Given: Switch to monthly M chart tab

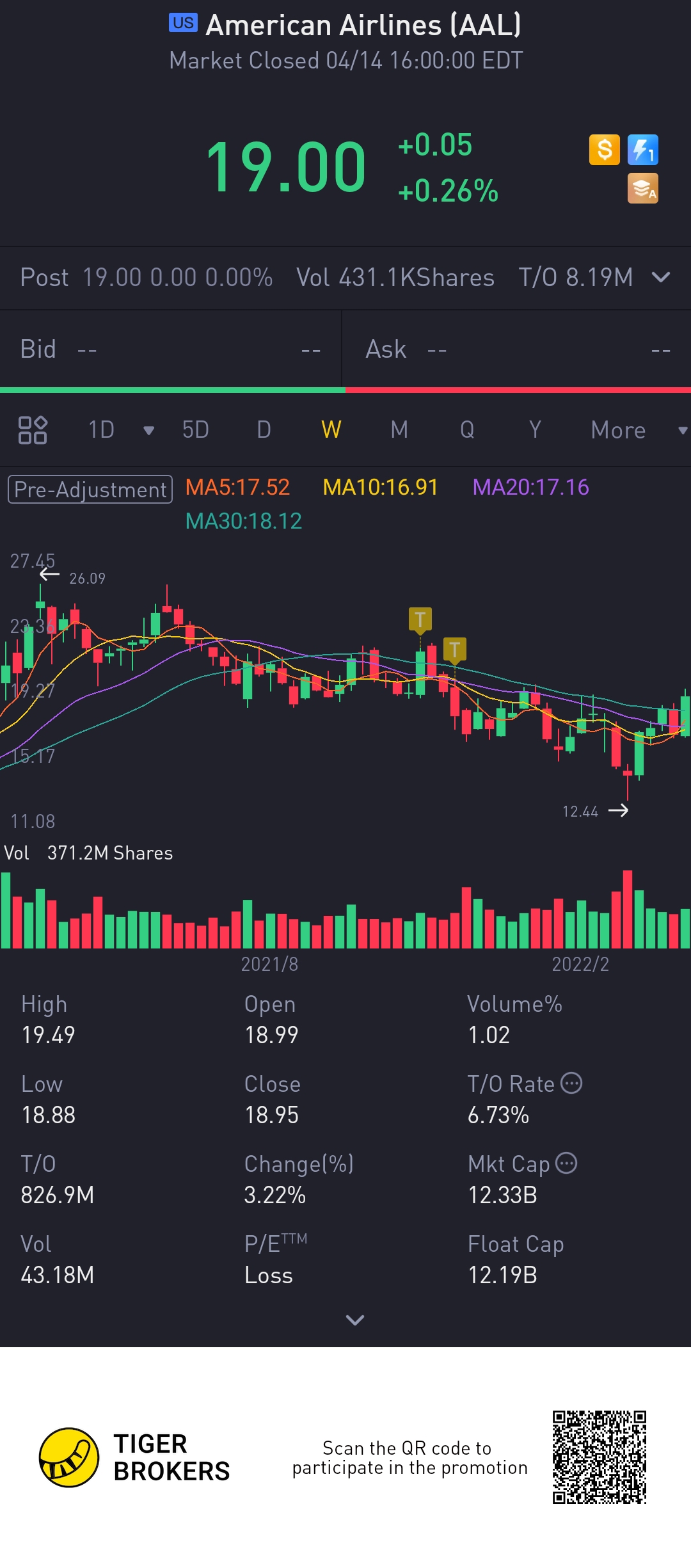Looking at the screenshot, I should 399,430.
